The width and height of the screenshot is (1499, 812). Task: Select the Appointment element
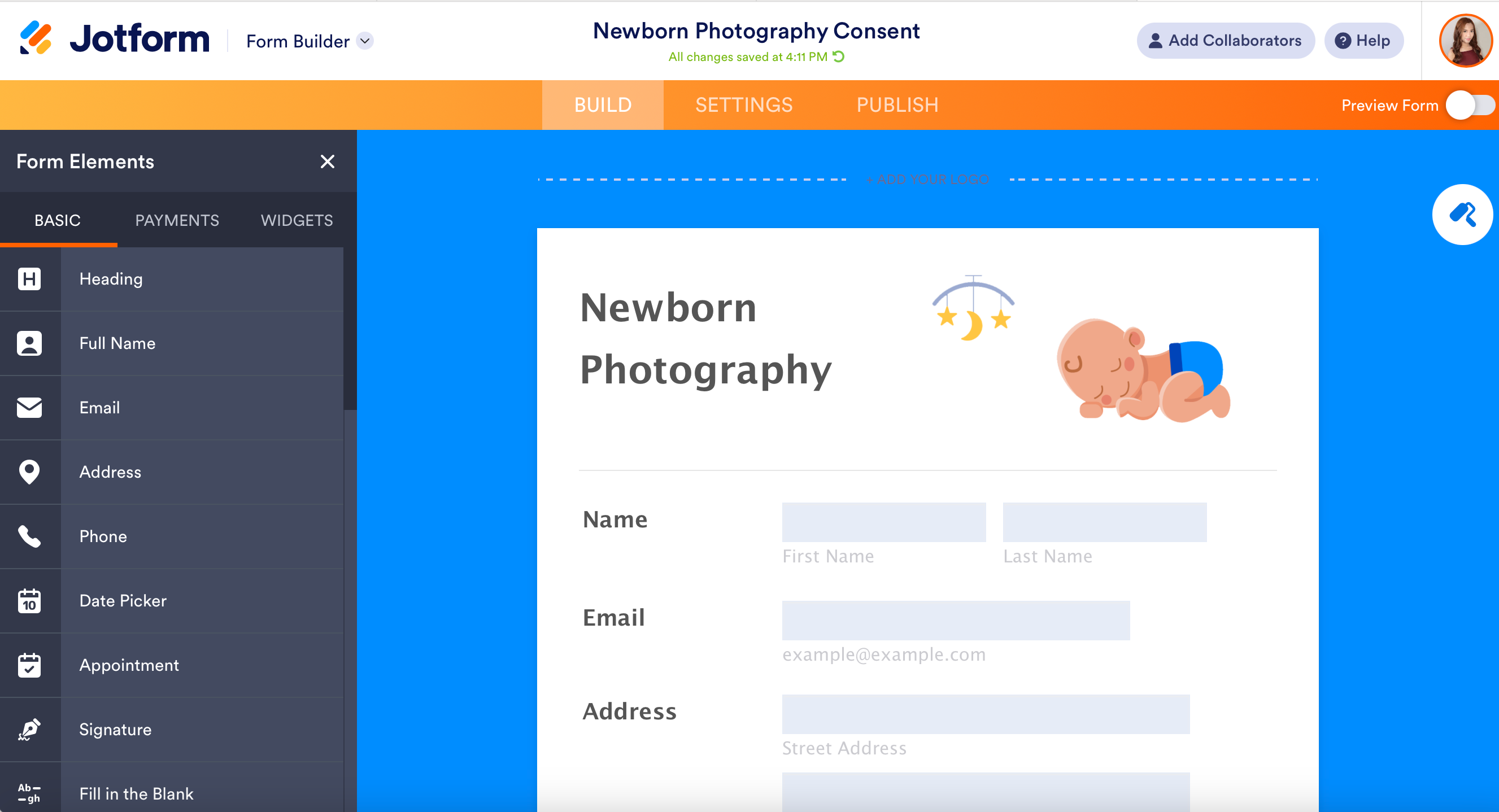pyautogui.click(x=129, y=665)
